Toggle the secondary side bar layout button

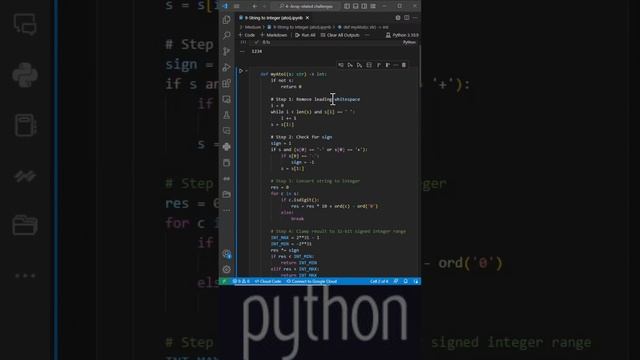364,6
